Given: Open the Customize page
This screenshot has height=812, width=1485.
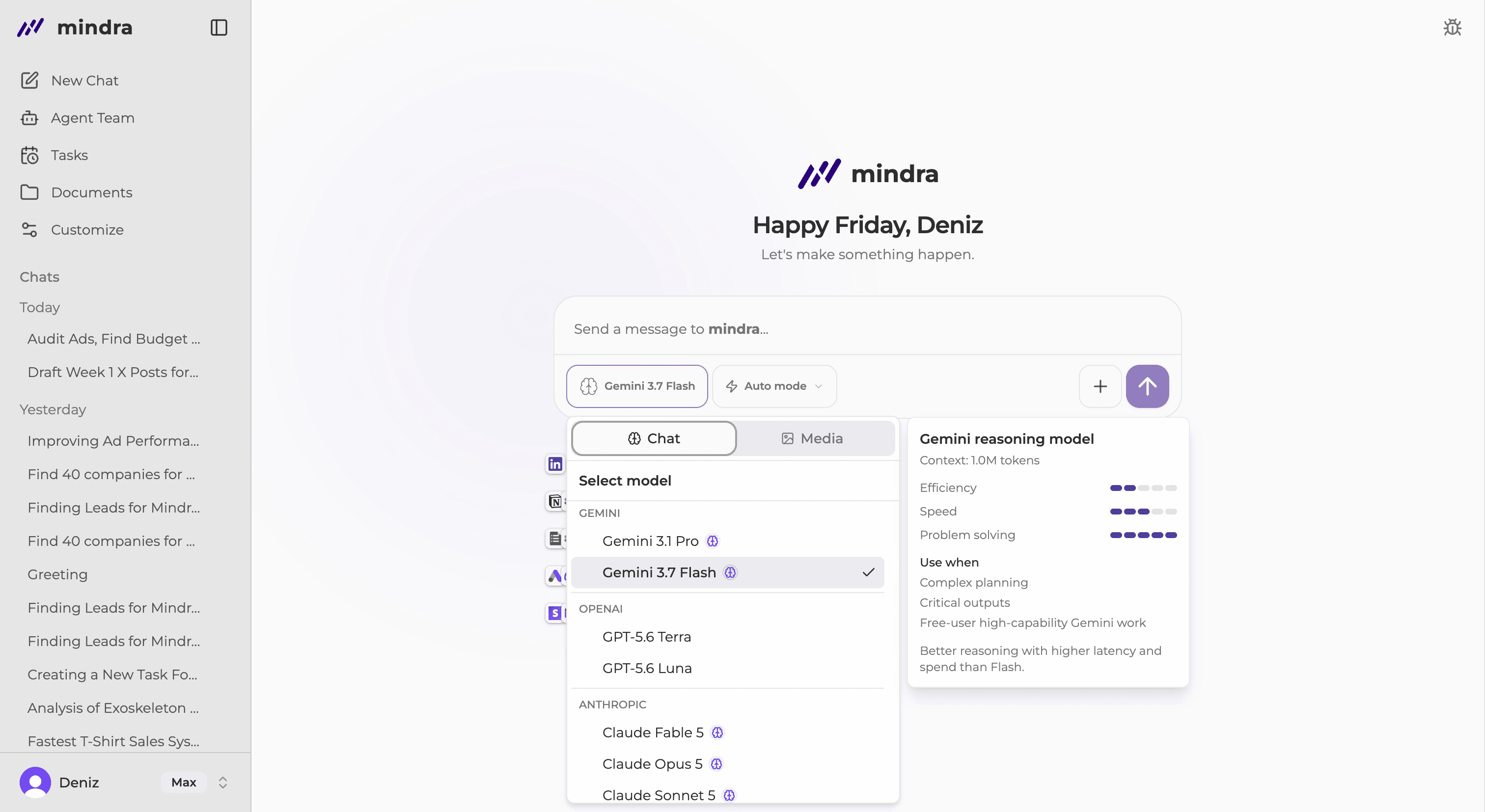Looking at the screenshot, I should 125,229.
